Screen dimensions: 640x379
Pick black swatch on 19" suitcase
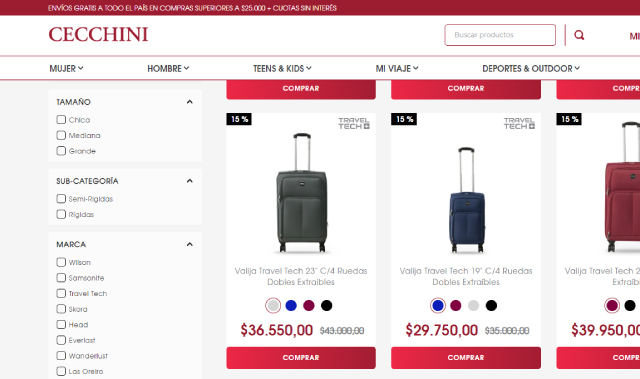click(491, 305)
